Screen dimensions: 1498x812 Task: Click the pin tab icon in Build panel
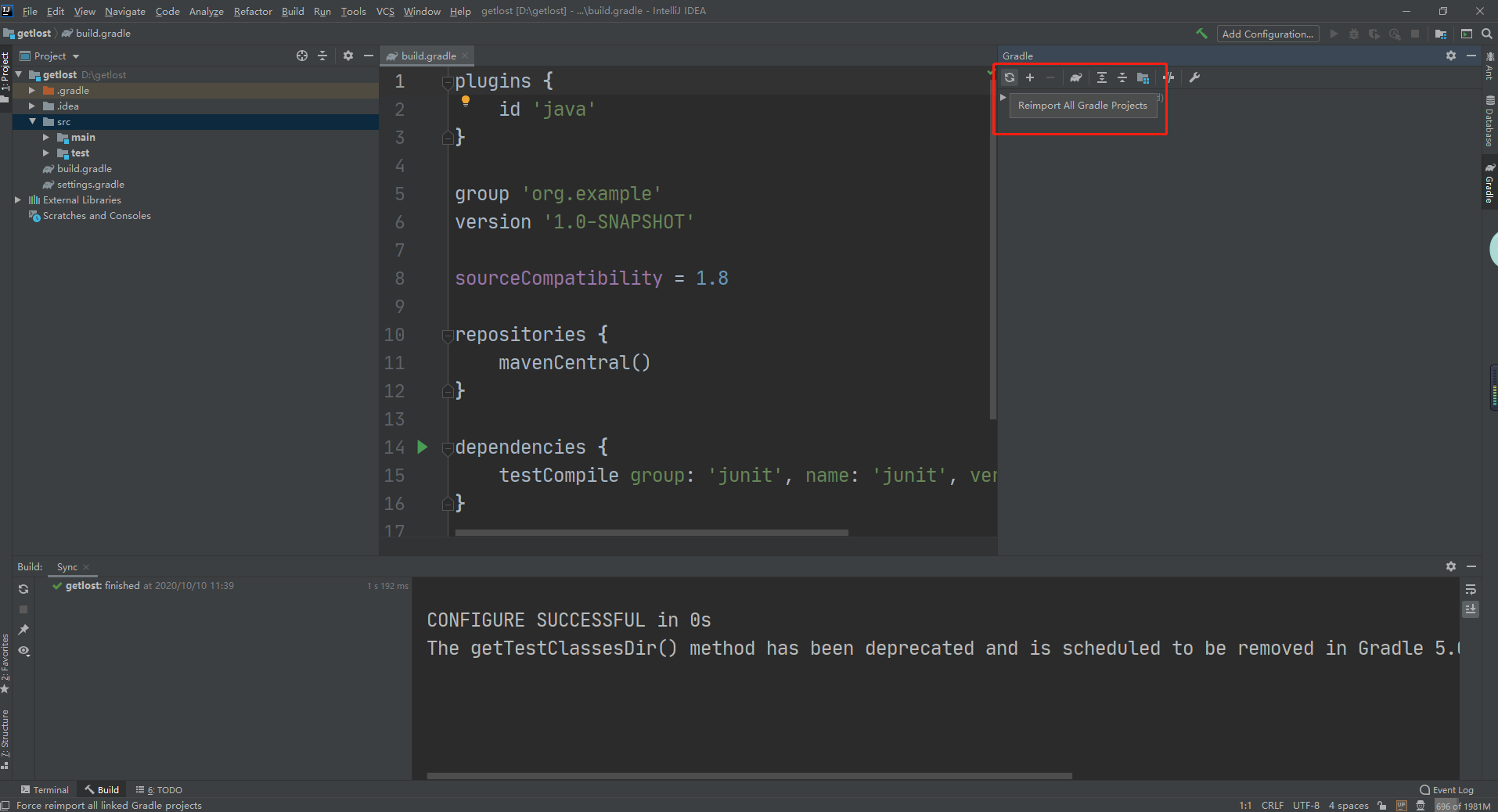(x=23, y=630)
